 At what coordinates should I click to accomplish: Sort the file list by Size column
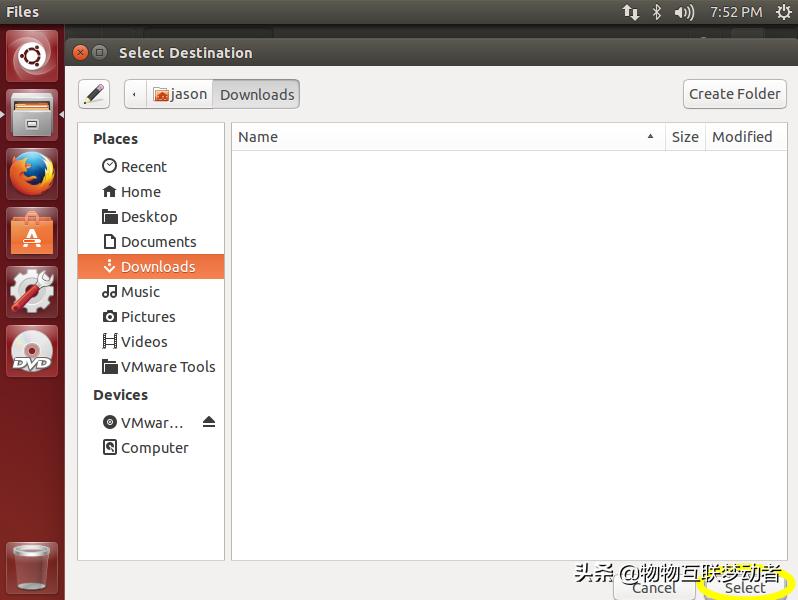click(685, 137)
